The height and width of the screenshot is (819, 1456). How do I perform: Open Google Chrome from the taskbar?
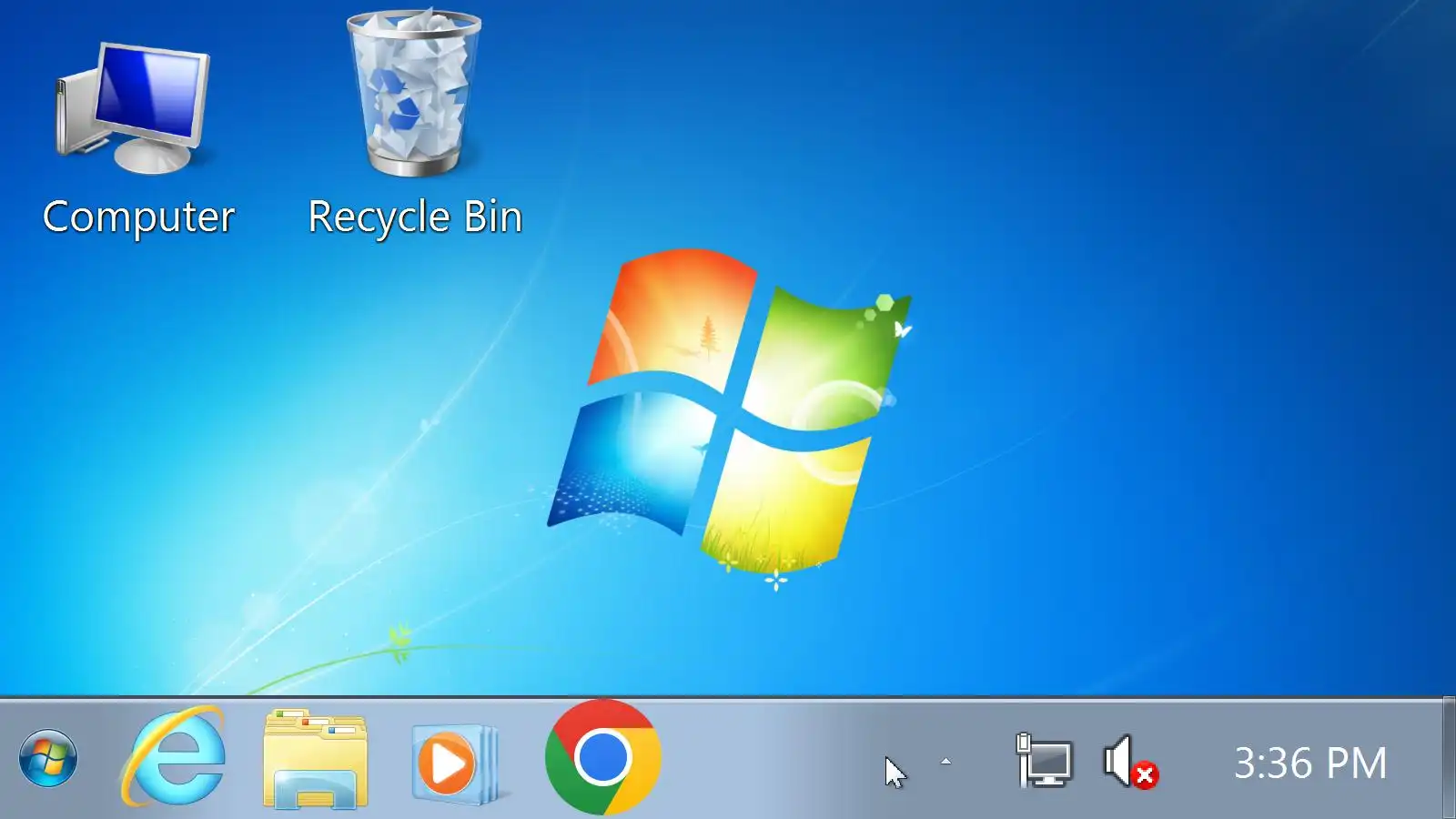click(602, 757)
